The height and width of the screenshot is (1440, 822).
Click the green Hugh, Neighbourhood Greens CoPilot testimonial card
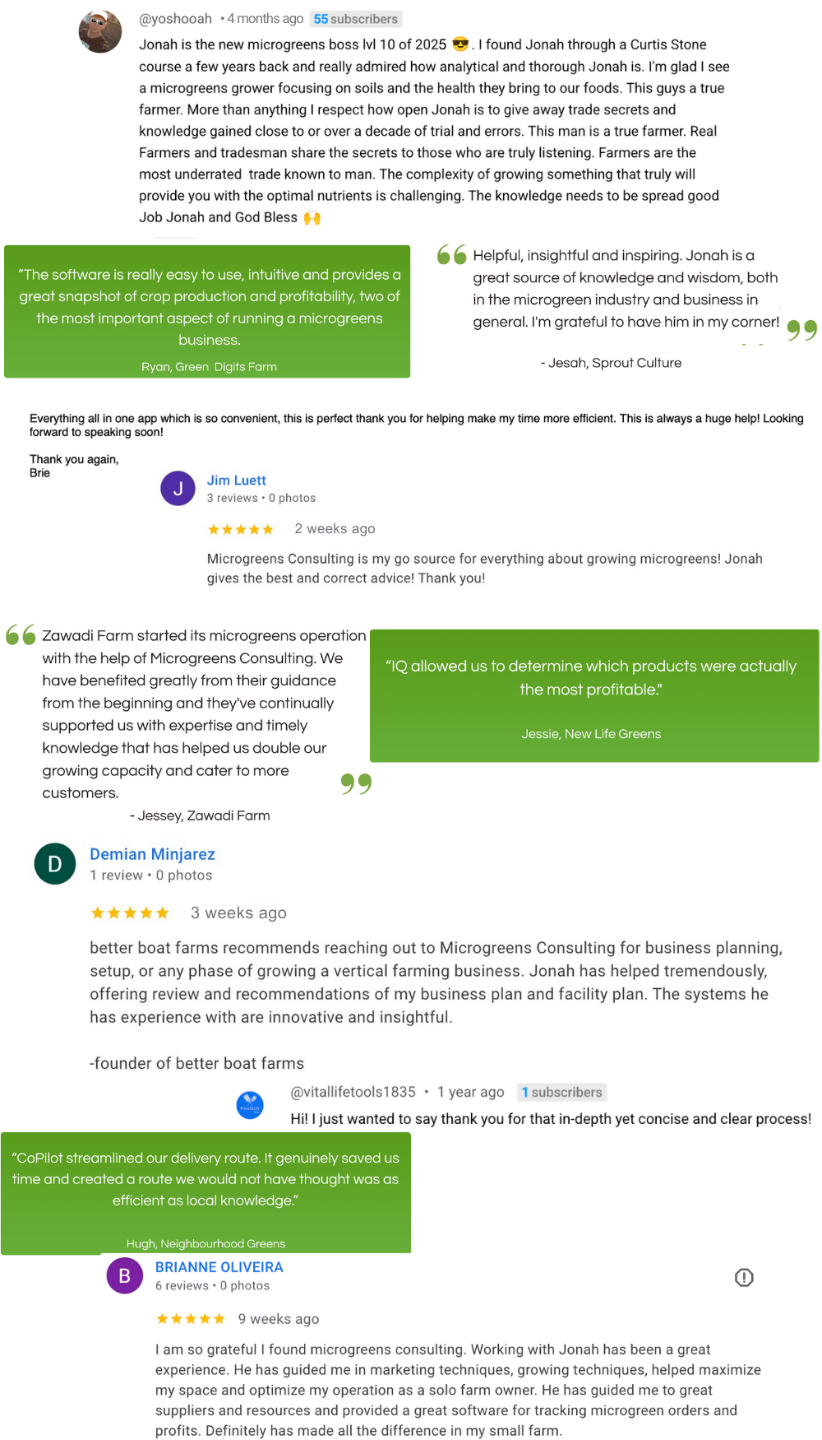click(206, 1193)
